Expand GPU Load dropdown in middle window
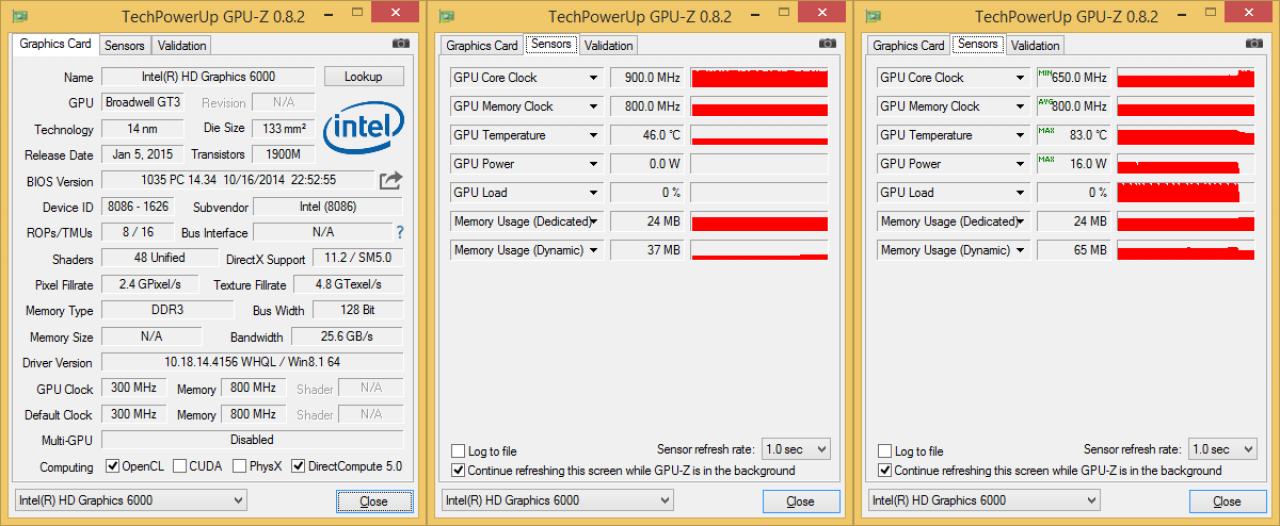The height and width of the screenshot is (526, 1280). coord(593,193)
